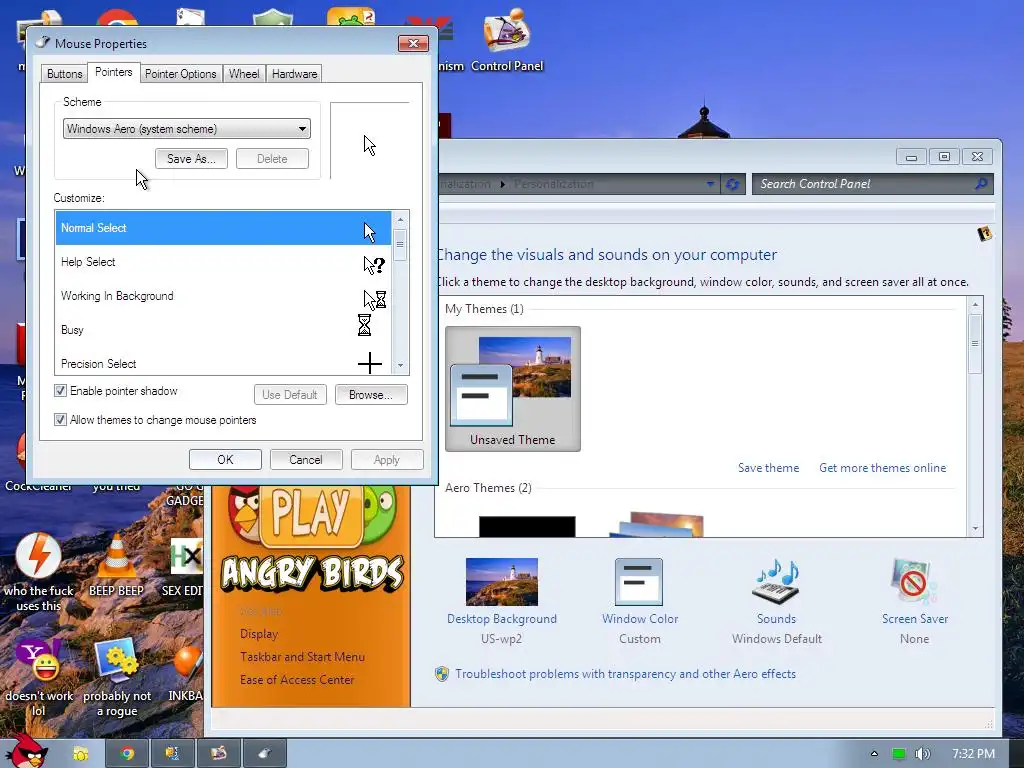Screen dimensions: 1024x768
Task: Click the pointer list scroll down arrow
Action: 400,366
